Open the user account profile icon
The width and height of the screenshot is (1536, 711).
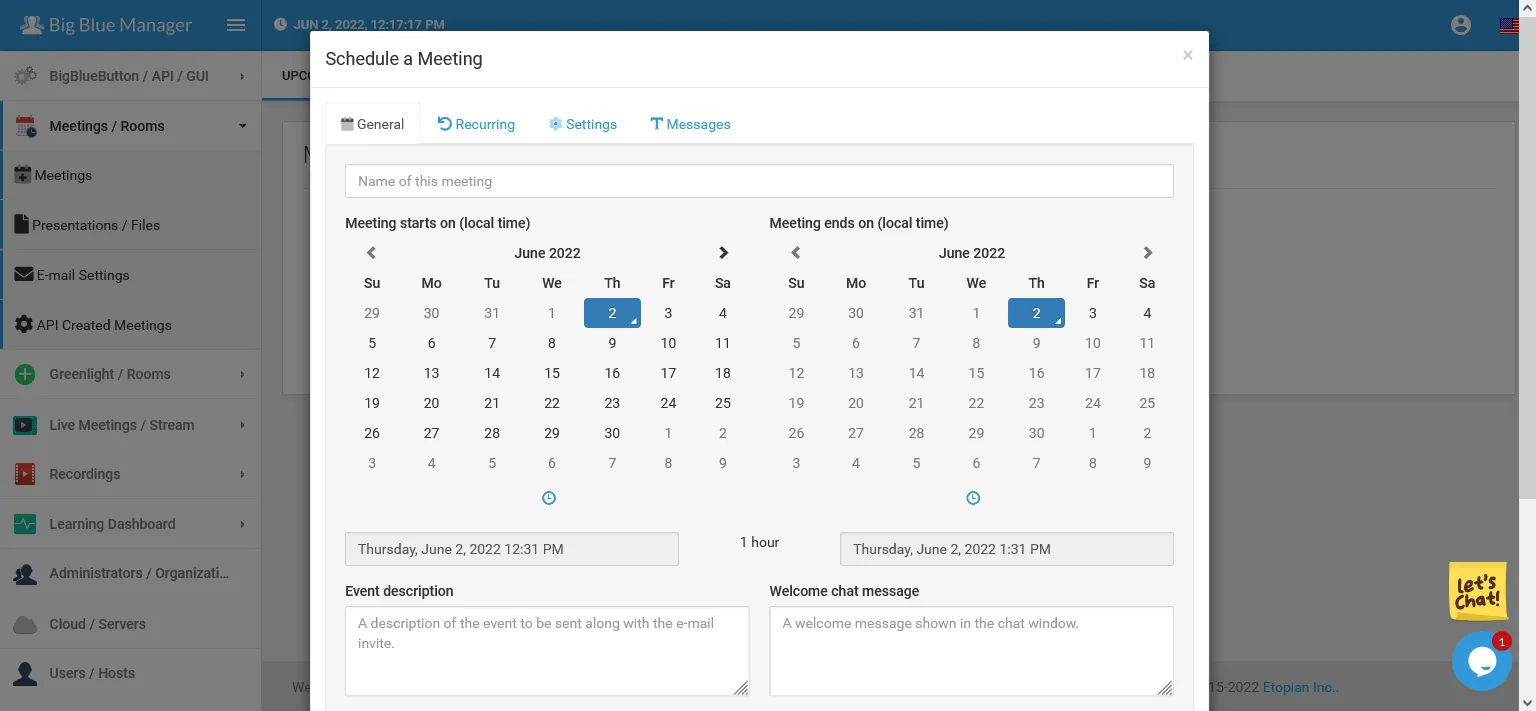[x=1460, y=25]
